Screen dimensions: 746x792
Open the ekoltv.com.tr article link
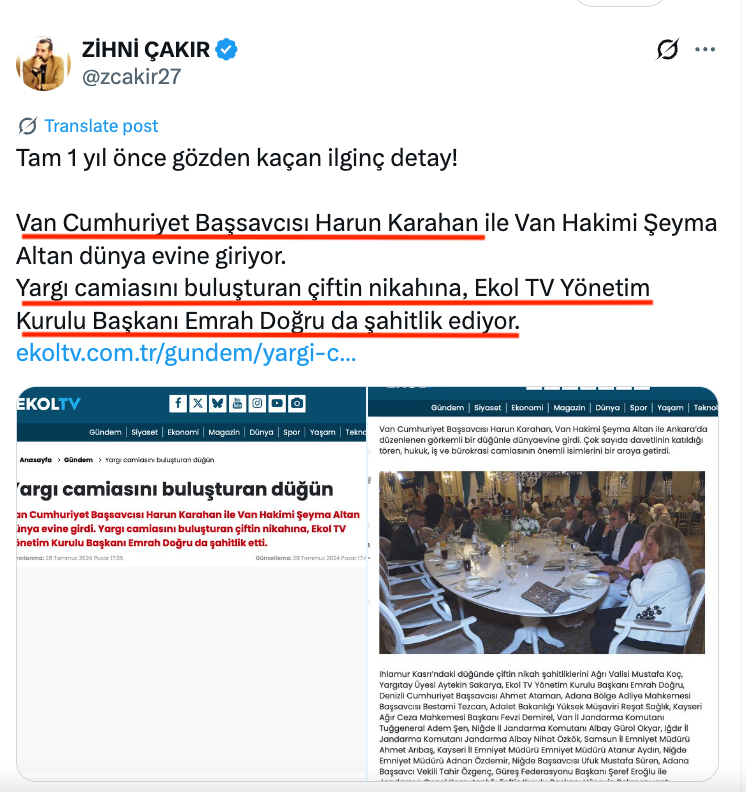click(186, 353)
